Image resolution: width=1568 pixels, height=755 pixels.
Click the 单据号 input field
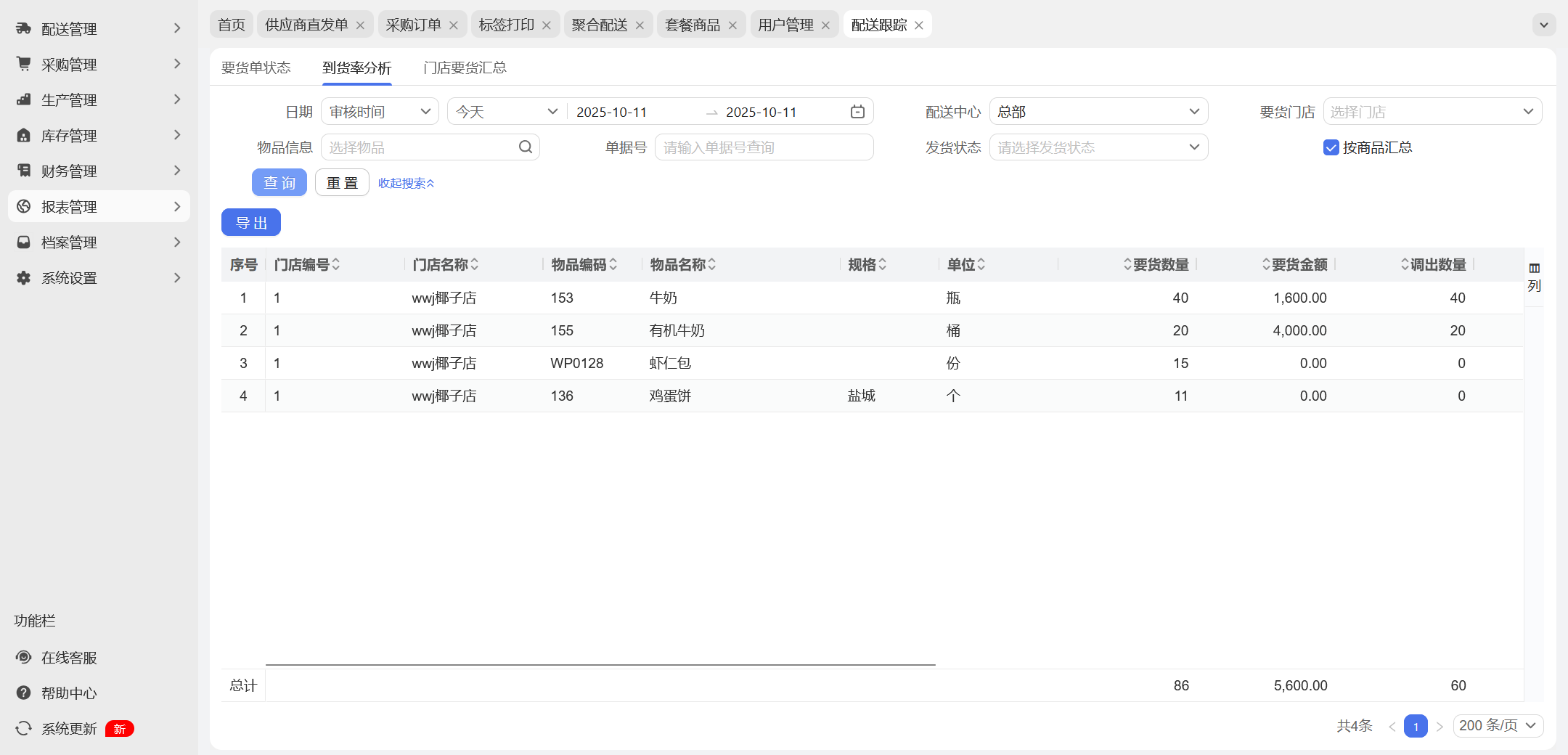click(764, 147)
